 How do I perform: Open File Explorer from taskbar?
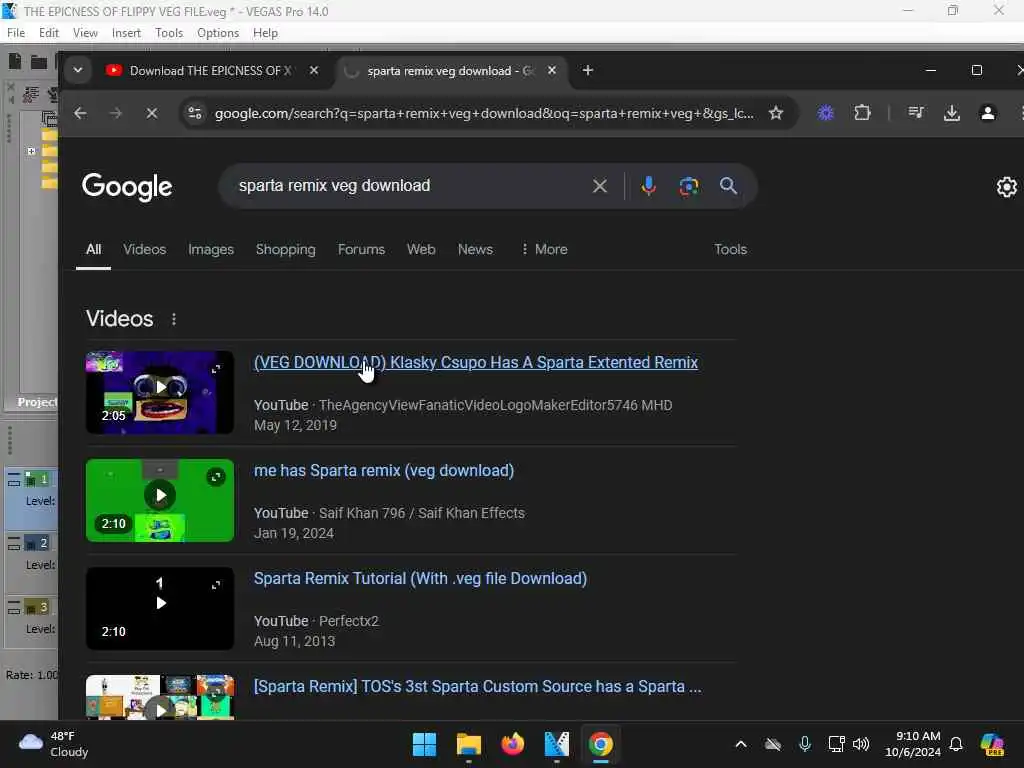coord(469,744)
